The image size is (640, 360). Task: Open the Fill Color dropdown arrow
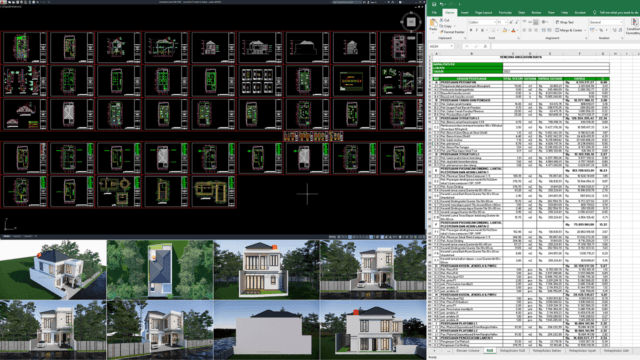click(x=509, y=30)
